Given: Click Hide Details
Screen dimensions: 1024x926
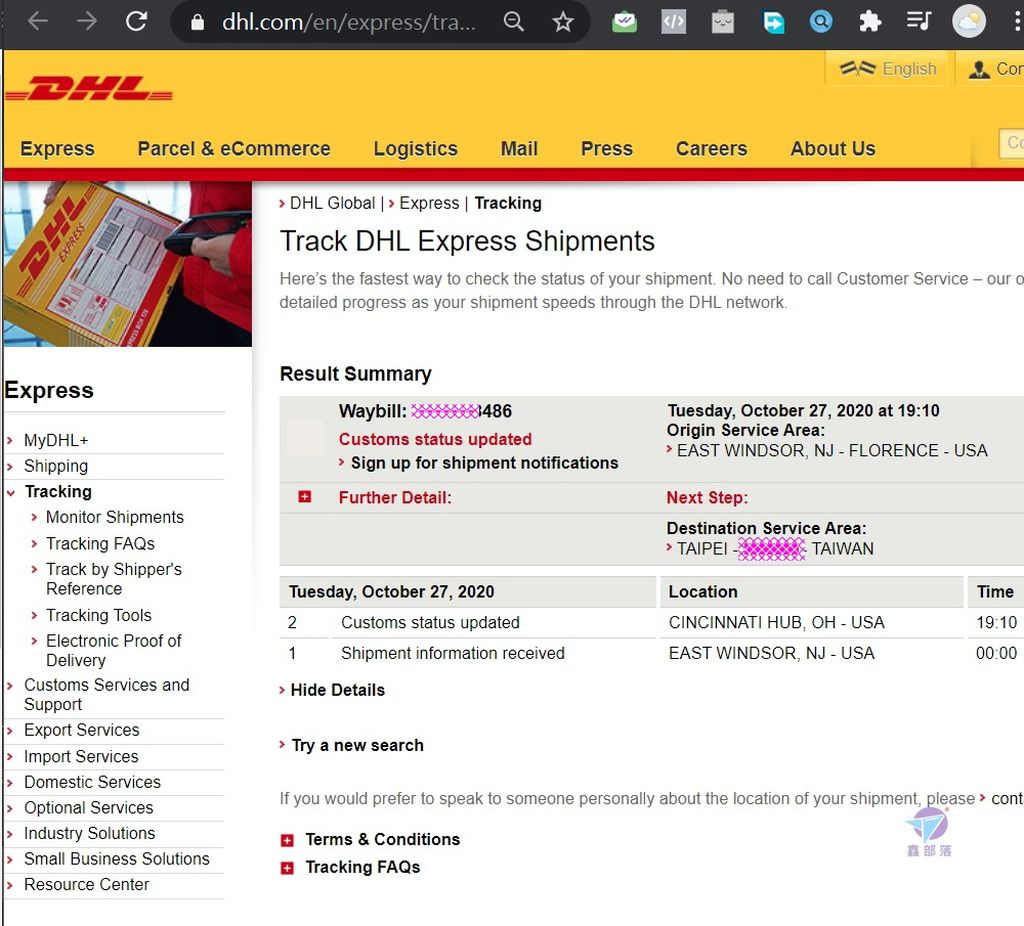Looking at the screenshot, I should [337, 690].
